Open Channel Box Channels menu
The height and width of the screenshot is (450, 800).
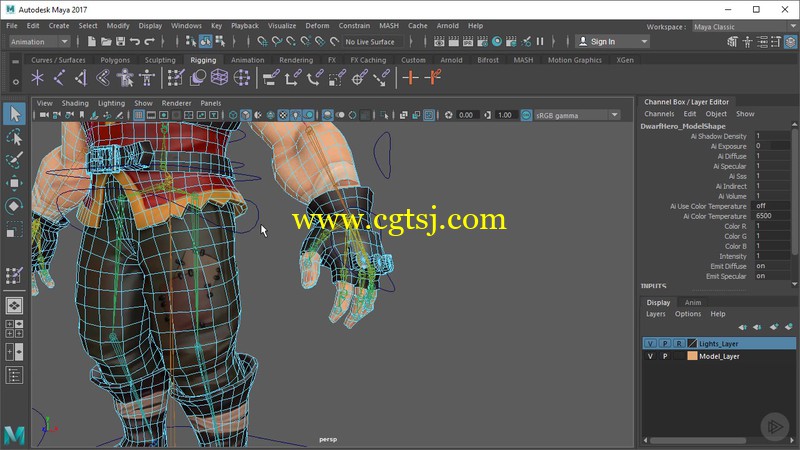pyautogui.click(x=659, y=114)
